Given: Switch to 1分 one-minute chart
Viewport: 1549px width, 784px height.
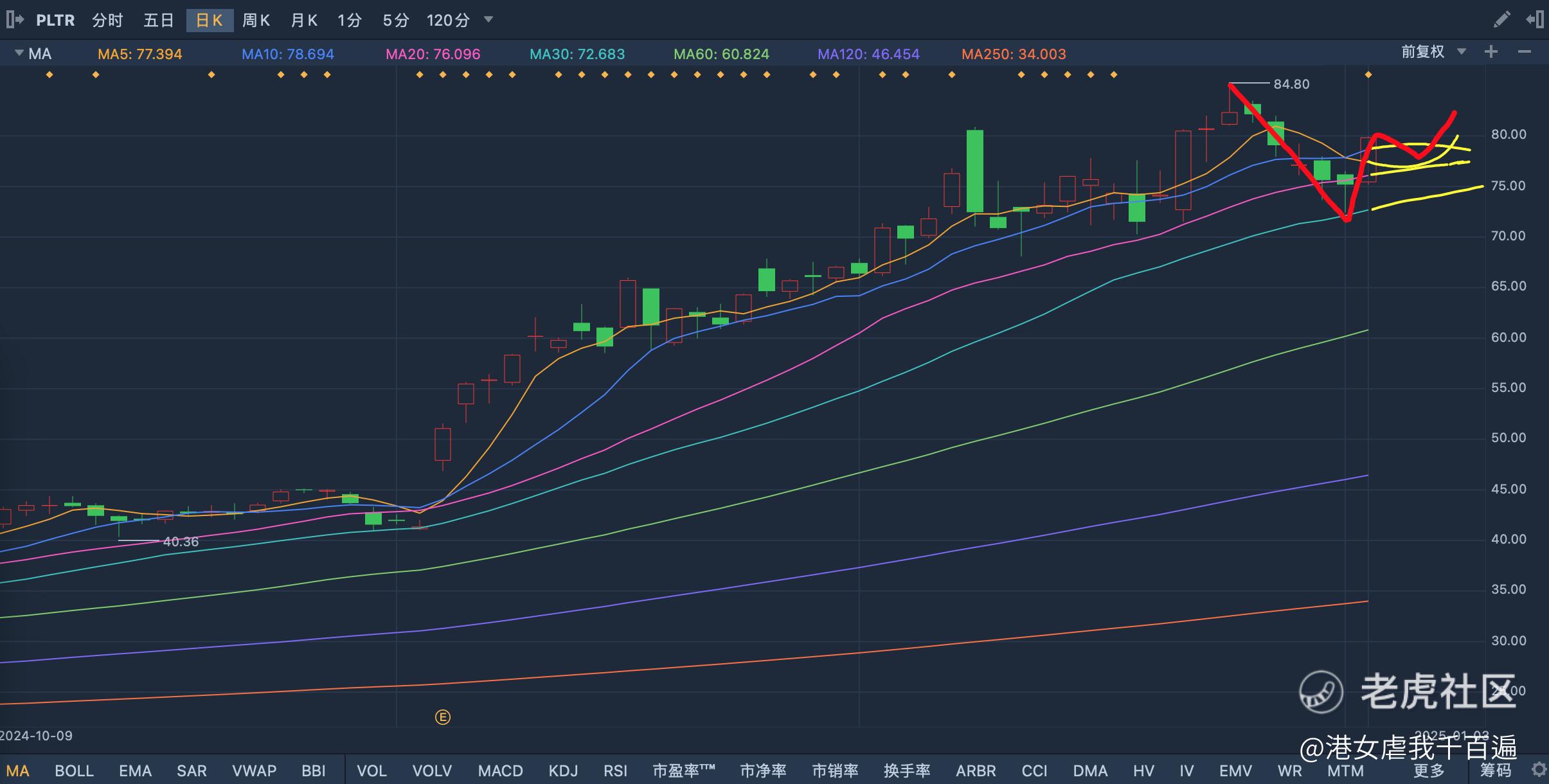Looking at the screenshot, I should 350,21.
